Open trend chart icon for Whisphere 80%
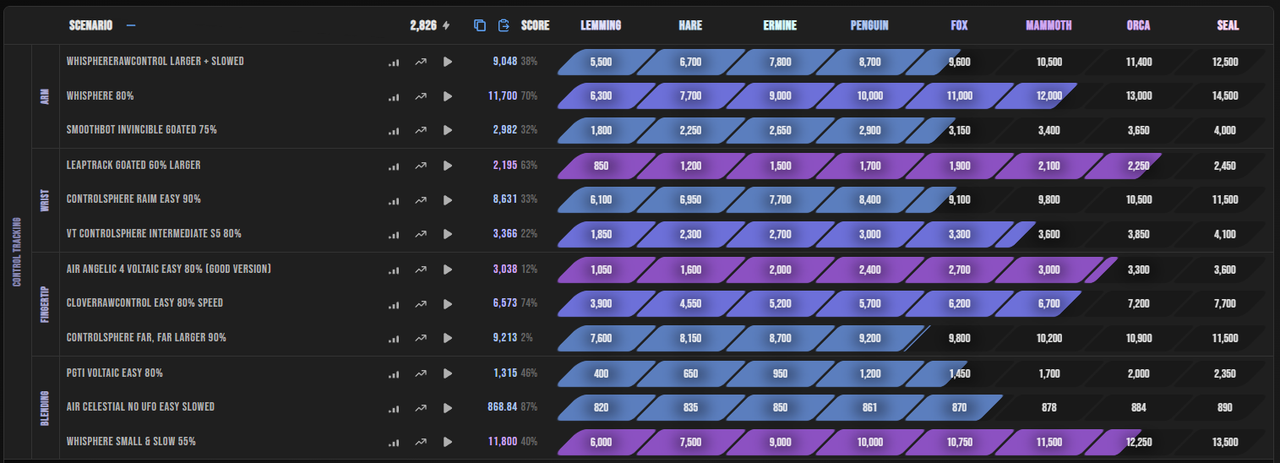1280x463 pixels. pos(421,96)
